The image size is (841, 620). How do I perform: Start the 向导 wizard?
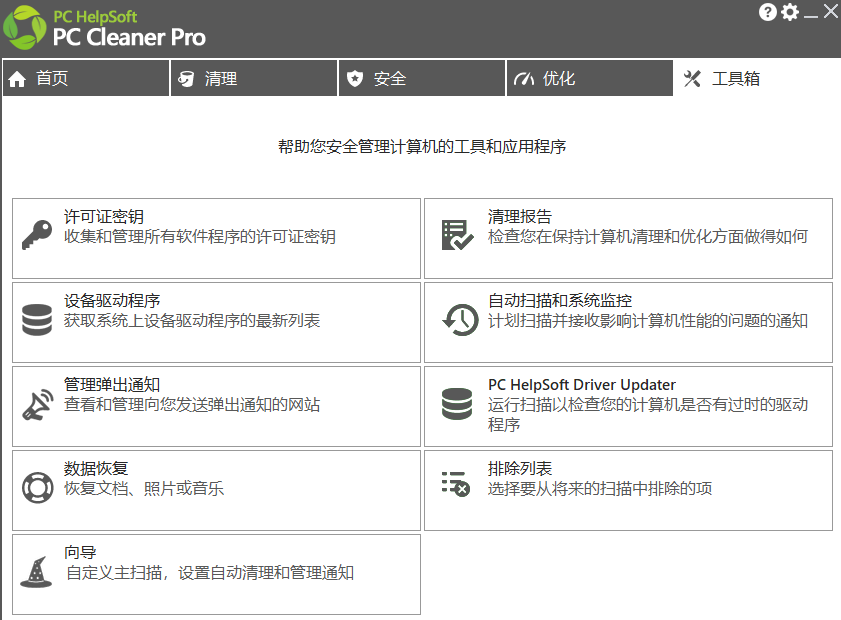216,574
